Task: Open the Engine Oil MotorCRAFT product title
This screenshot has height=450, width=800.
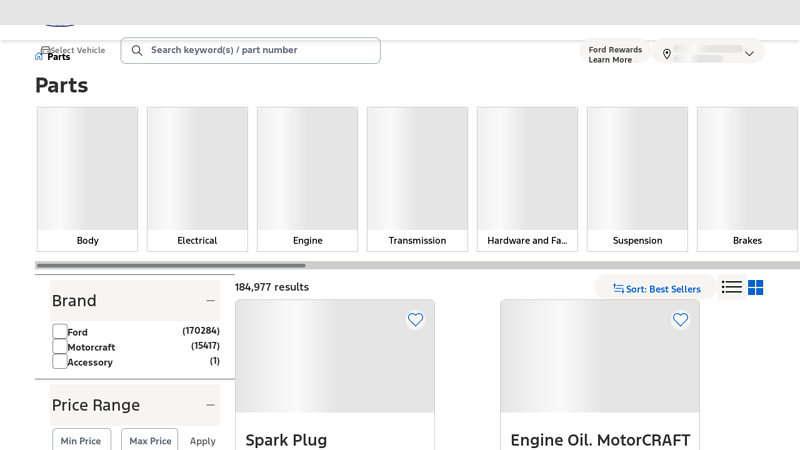Action: 601,440
